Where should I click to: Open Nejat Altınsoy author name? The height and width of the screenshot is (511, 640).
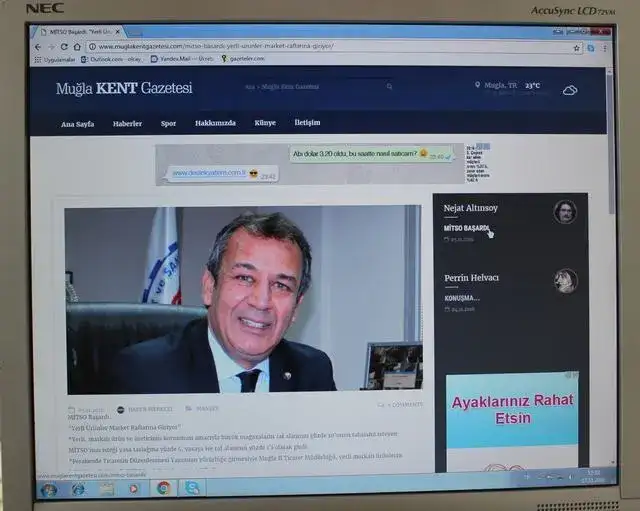click(x=471, y=208)
